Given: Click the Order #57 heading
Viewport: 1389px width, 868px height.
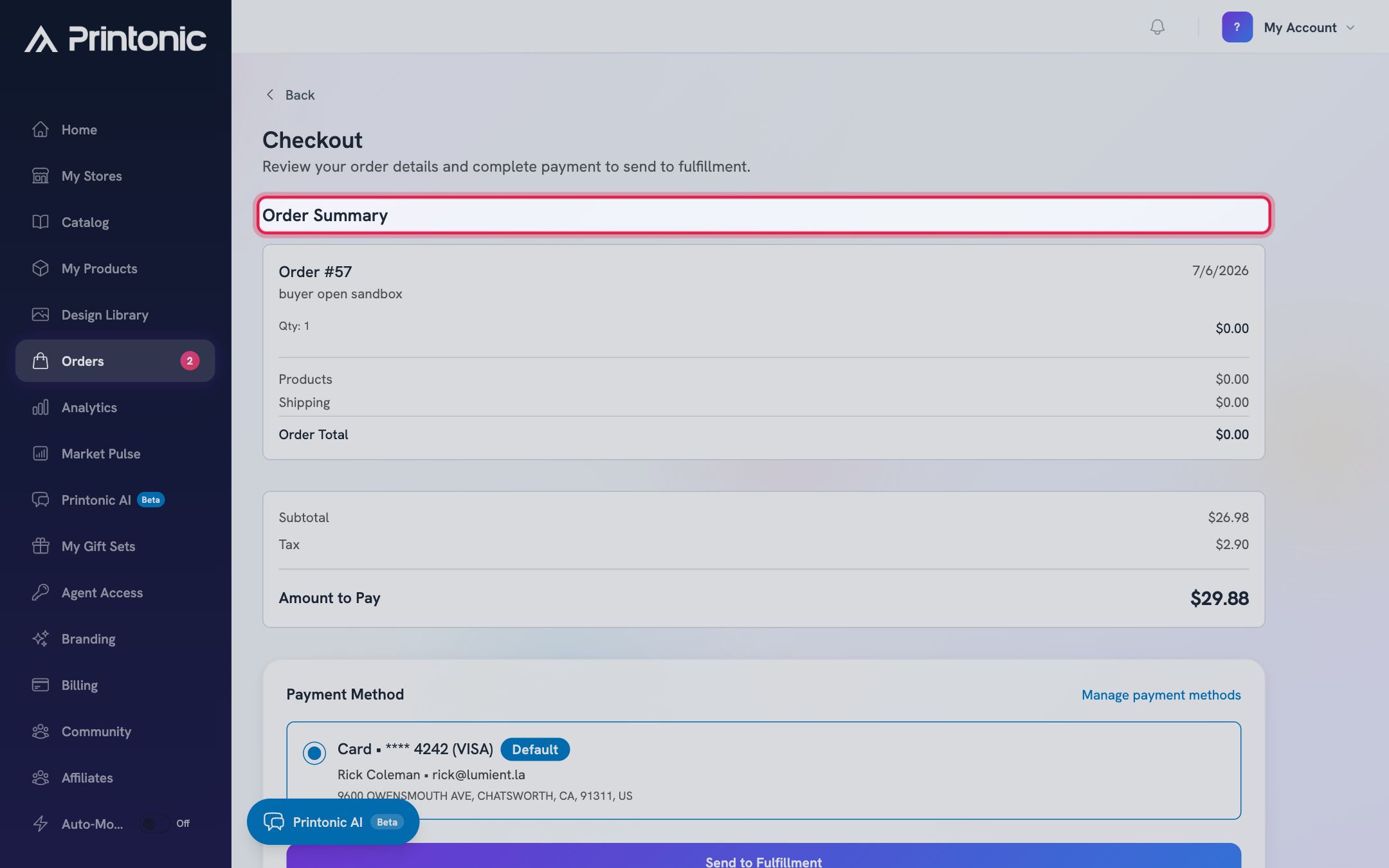Looking at the screenshot, I should [x=315, y=272].
